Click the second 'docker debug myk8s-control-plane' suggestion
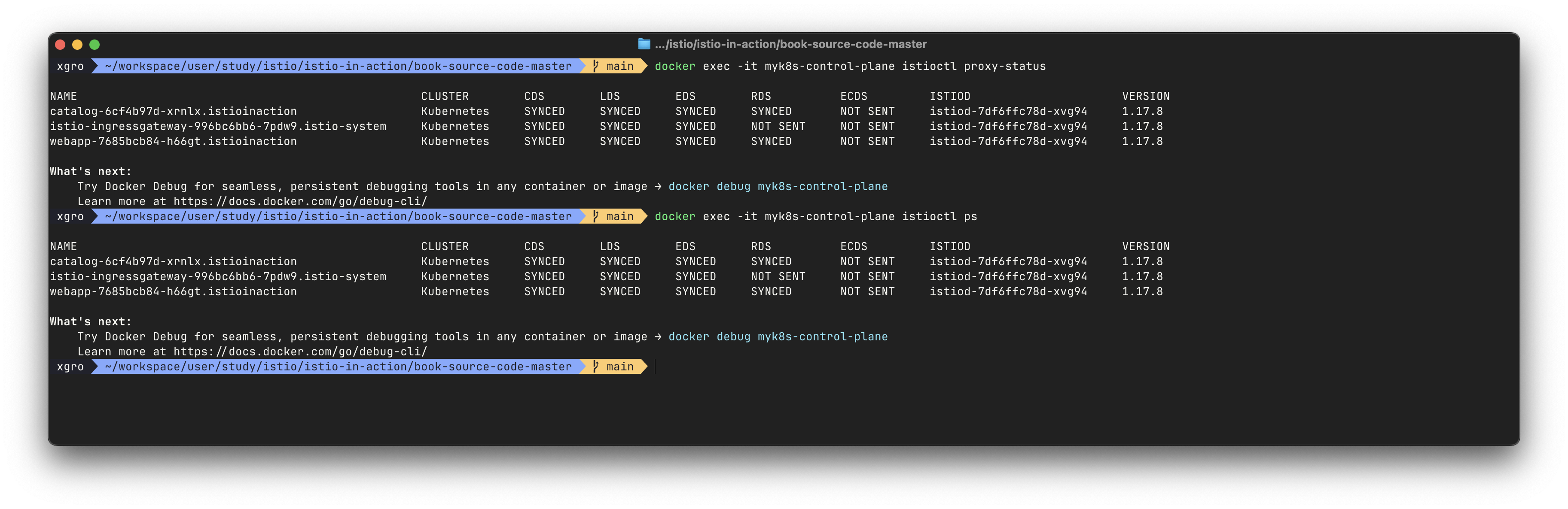 [778, 336]
